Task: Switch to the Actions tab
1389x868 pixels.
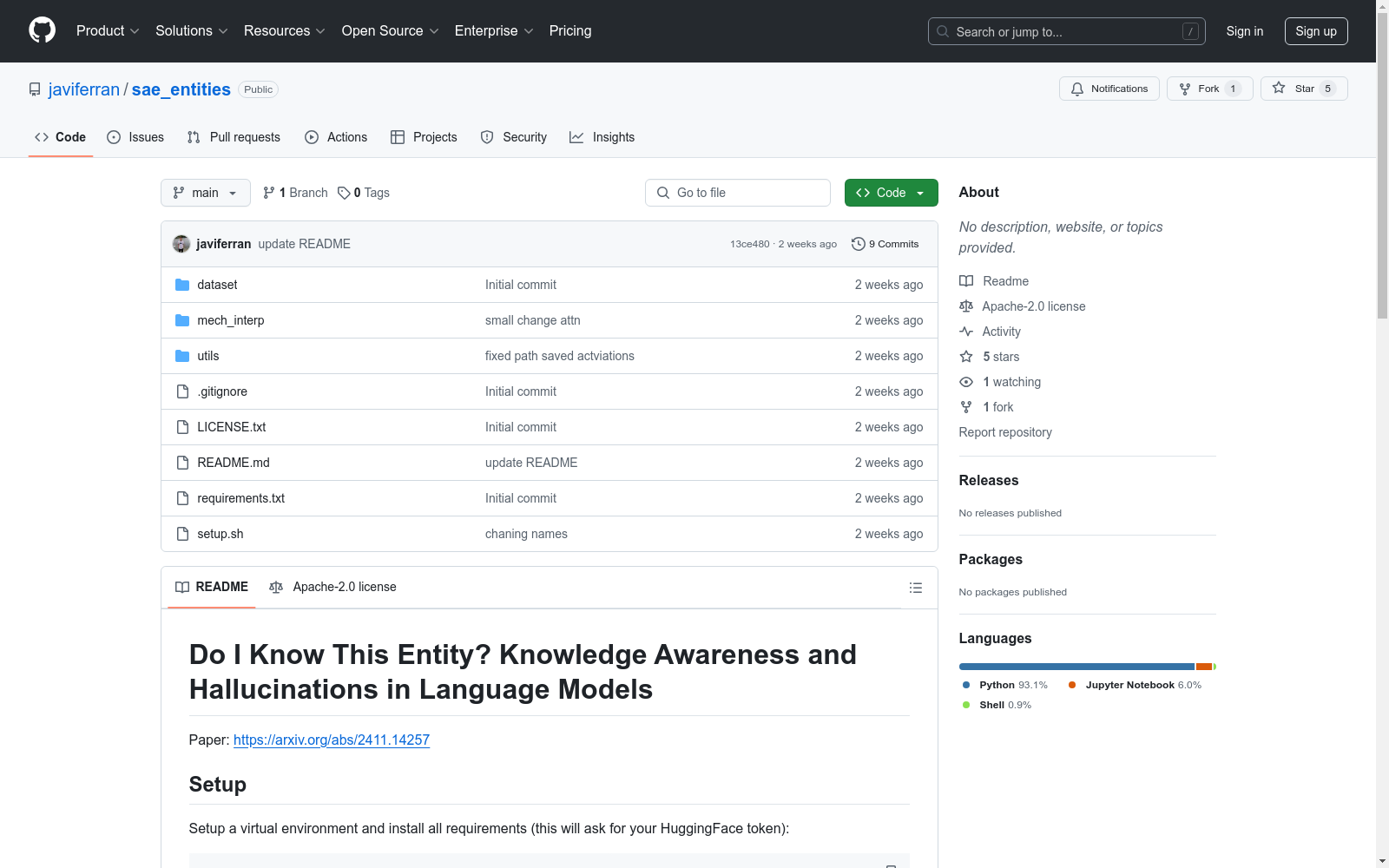Action: coord(336,137)
